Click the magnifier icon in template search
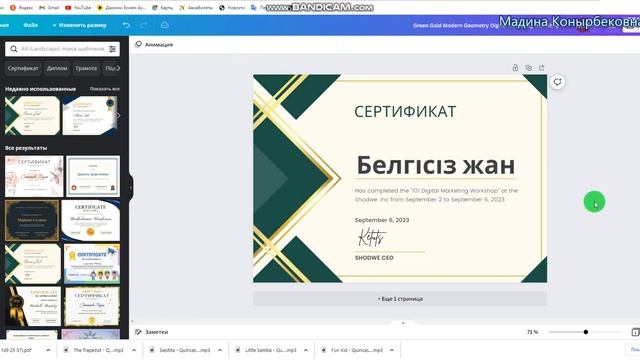Viewport: 640px width, 360px height. [14, 49]
